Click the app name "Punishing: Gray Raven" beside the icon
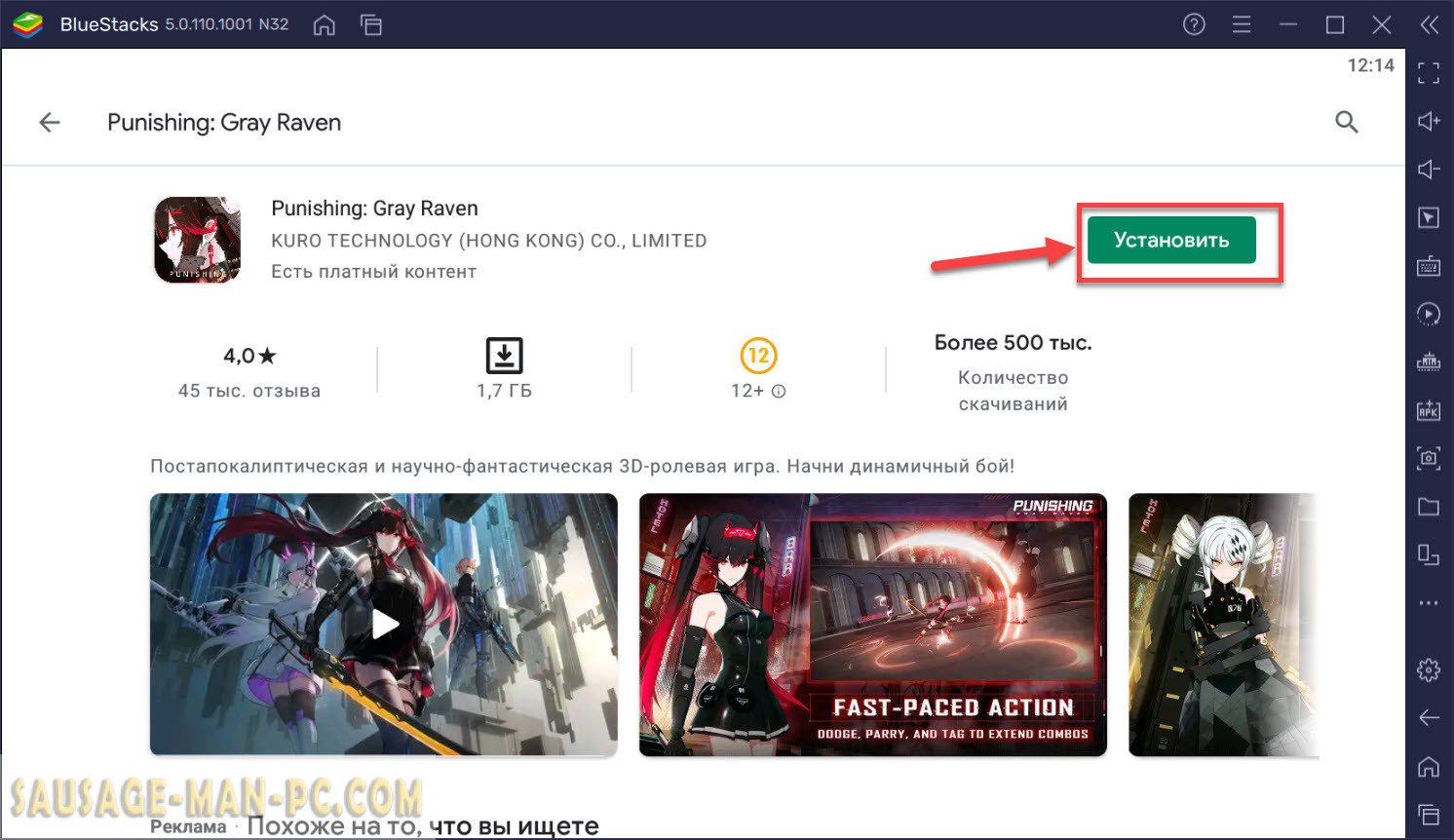This screenshot has width=1454, height=840. [x=374, y=209]
